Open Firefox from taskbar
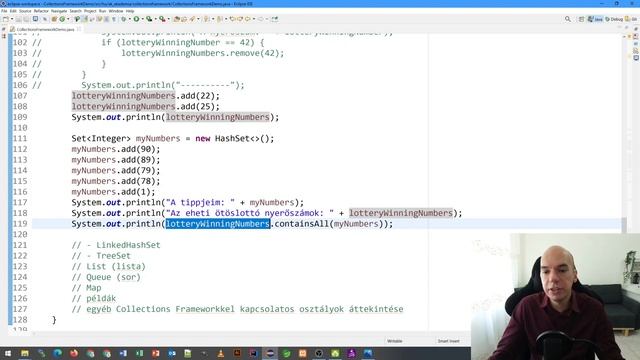 [x=74, y=353]
